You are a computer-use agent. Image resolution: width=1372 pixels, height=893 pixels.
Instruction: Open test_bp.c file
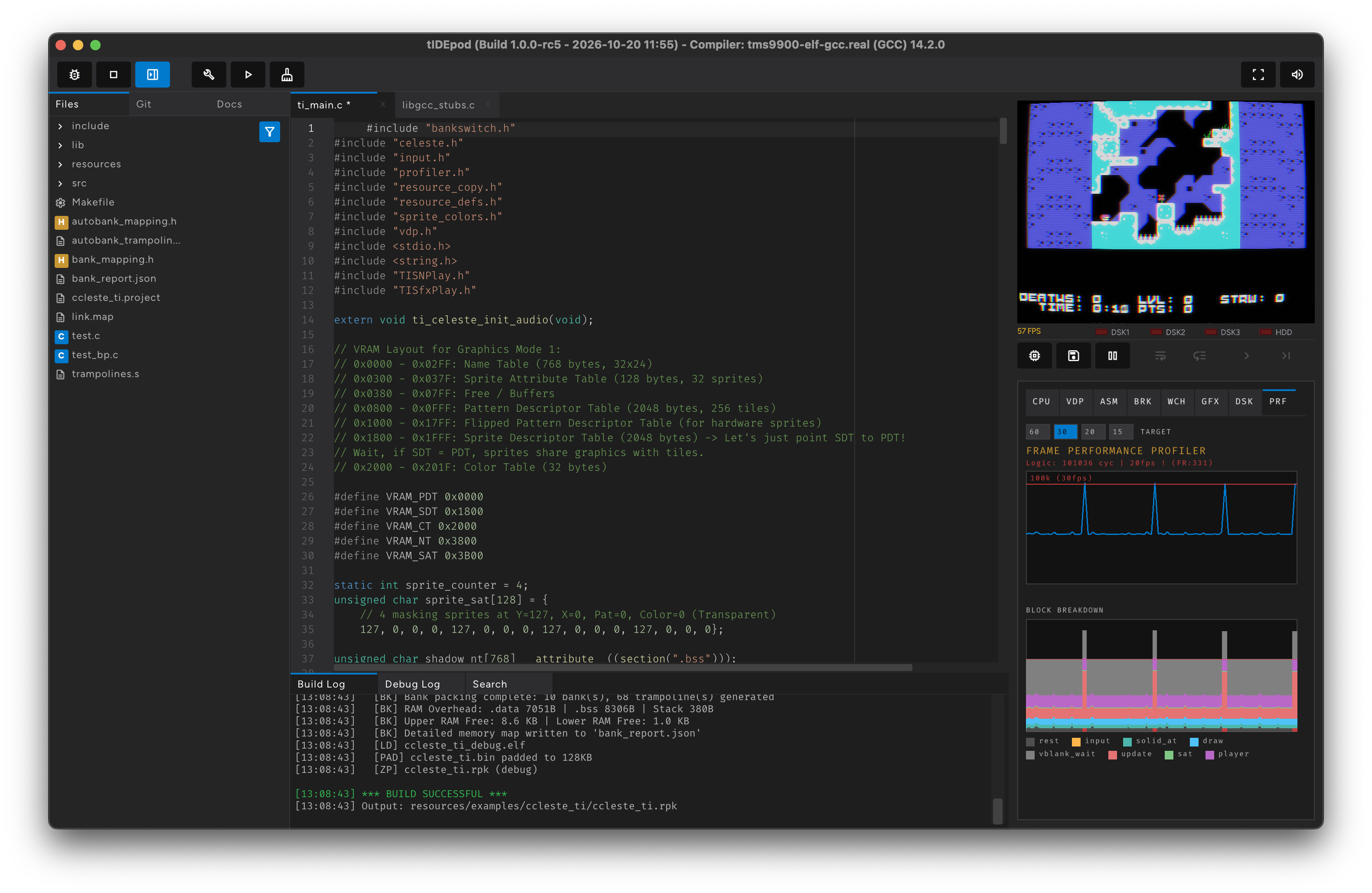(x=95, y=355)
